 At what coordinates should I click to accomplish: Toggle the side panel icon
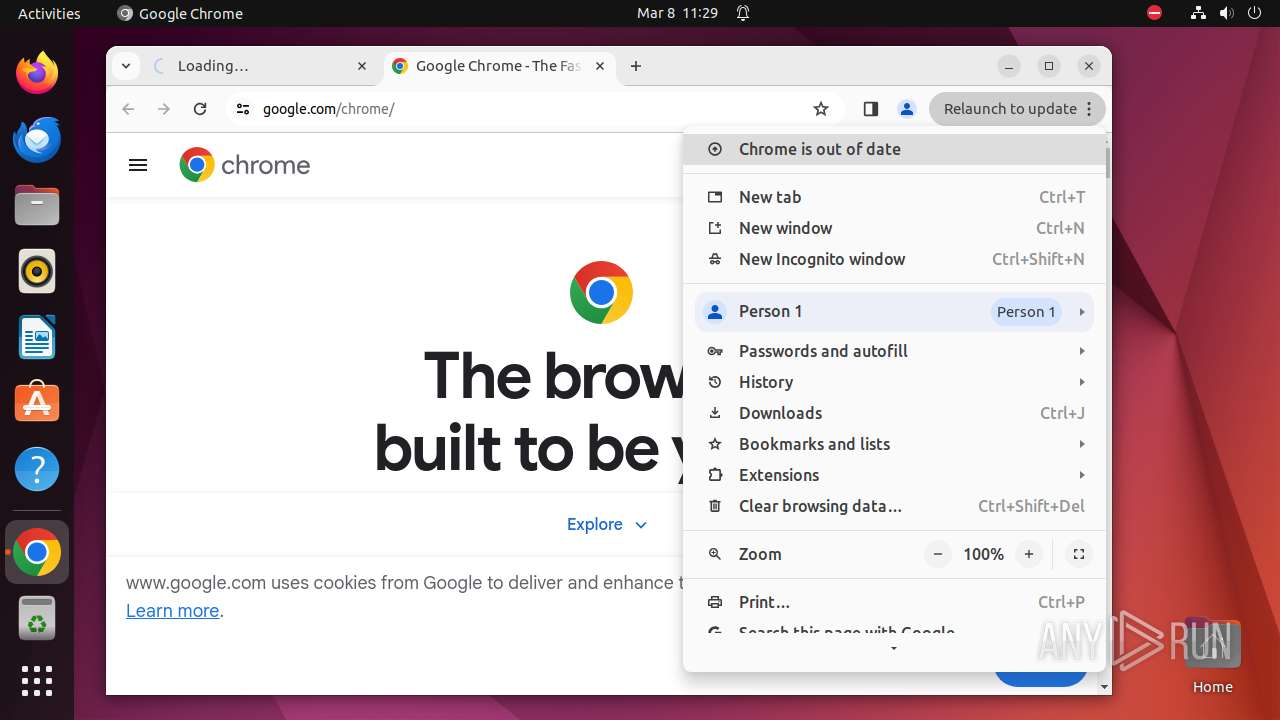870,109
